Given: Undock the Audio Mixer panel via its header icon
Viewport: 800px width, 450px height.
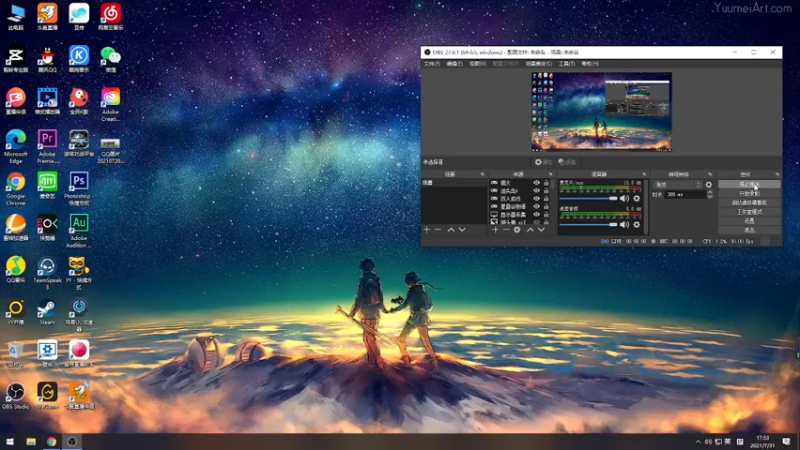Looking at the screenshot, I should click(x=644, y=174).
